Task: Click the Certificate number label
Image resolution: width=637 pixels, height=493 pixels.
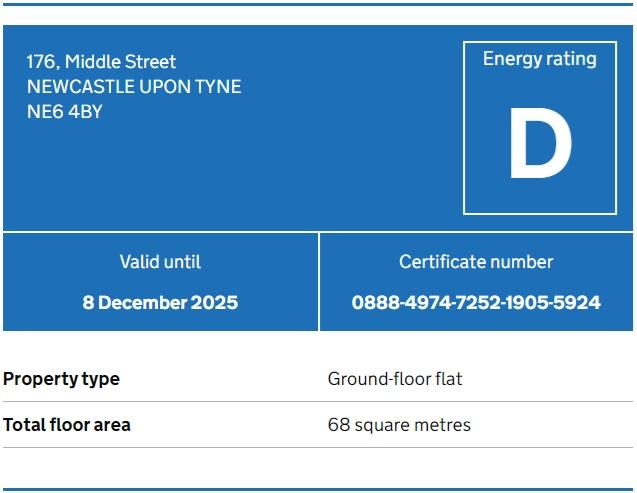Action: pos(476,262)
